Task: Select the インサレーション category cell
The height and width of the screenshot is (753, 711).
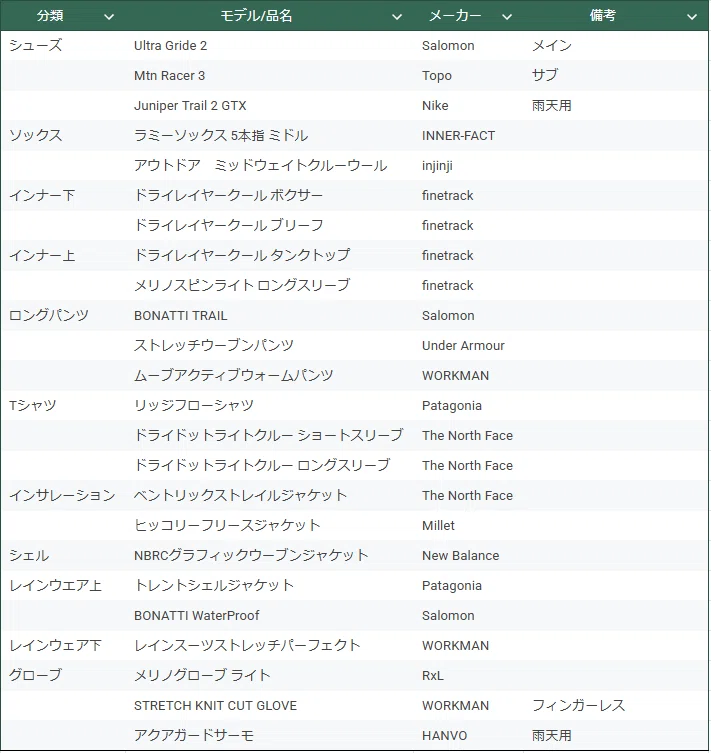Action: [x=62, y=495]
